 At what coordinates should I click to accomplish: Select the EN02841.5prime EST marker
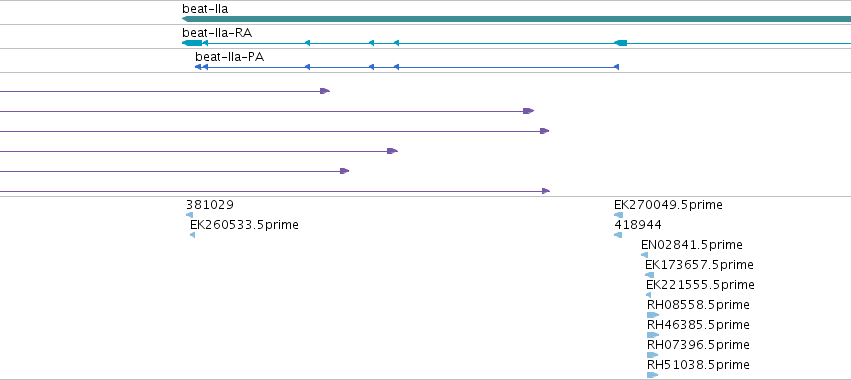pyautogui.click(x=644, y=255)
